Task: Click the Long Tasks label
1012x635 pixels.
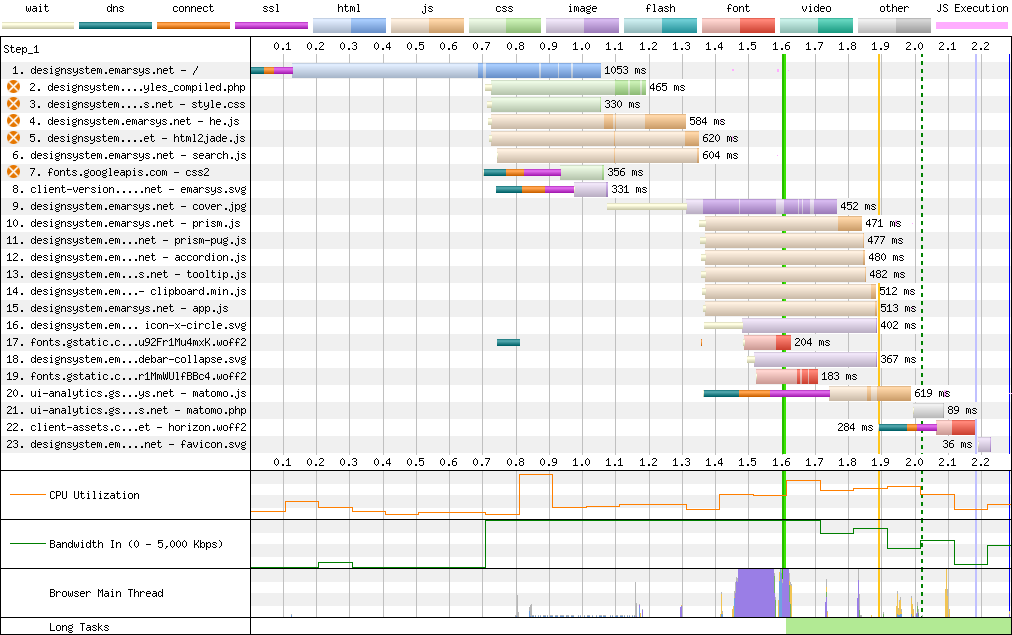Action: pyautogui.click(x=79, y=627)
